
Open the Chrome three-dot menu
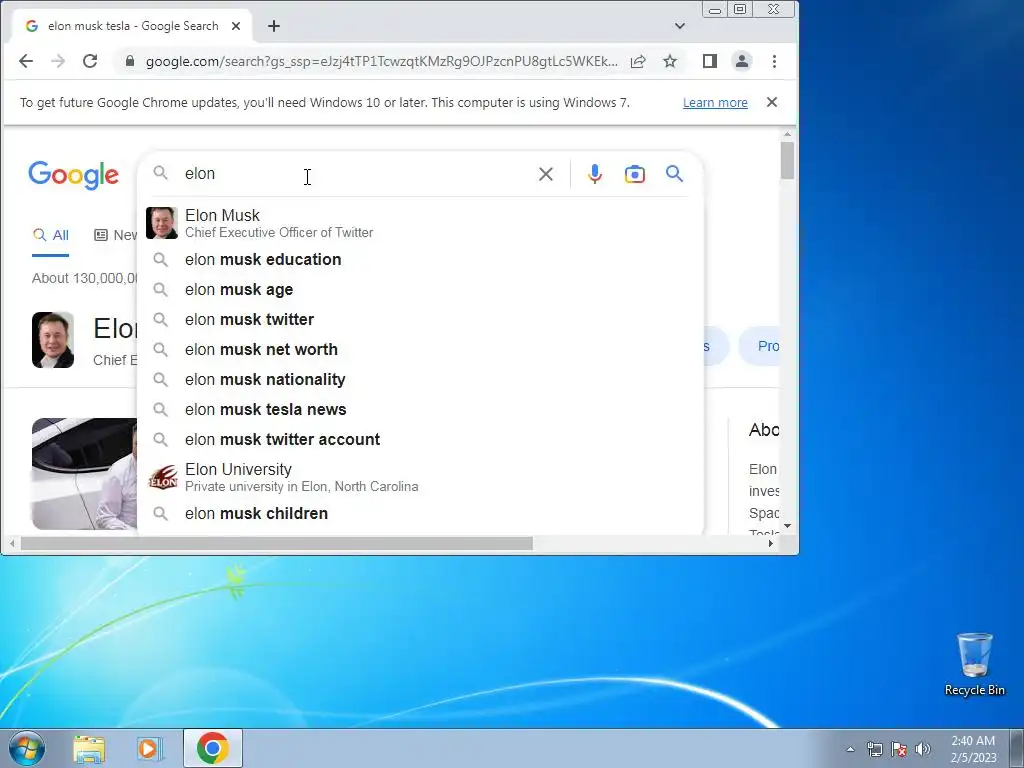pyautogui.click(x=775, y=61)
